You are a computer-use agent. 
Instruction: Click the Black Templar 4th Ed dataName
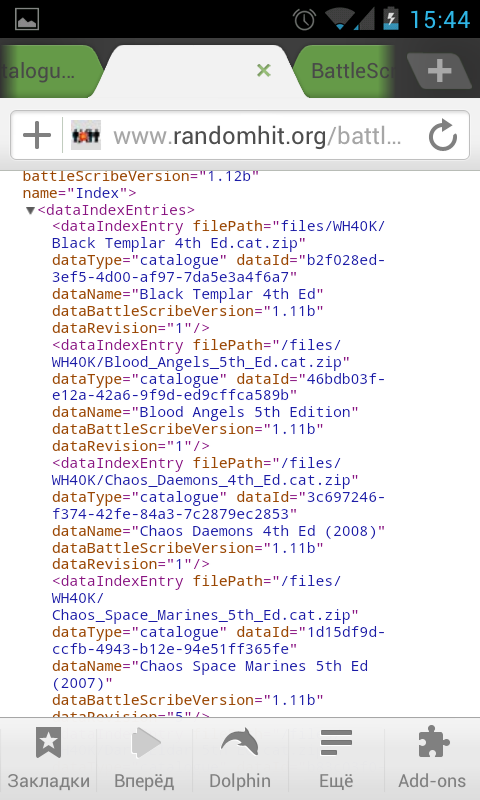tap(232, 294)
